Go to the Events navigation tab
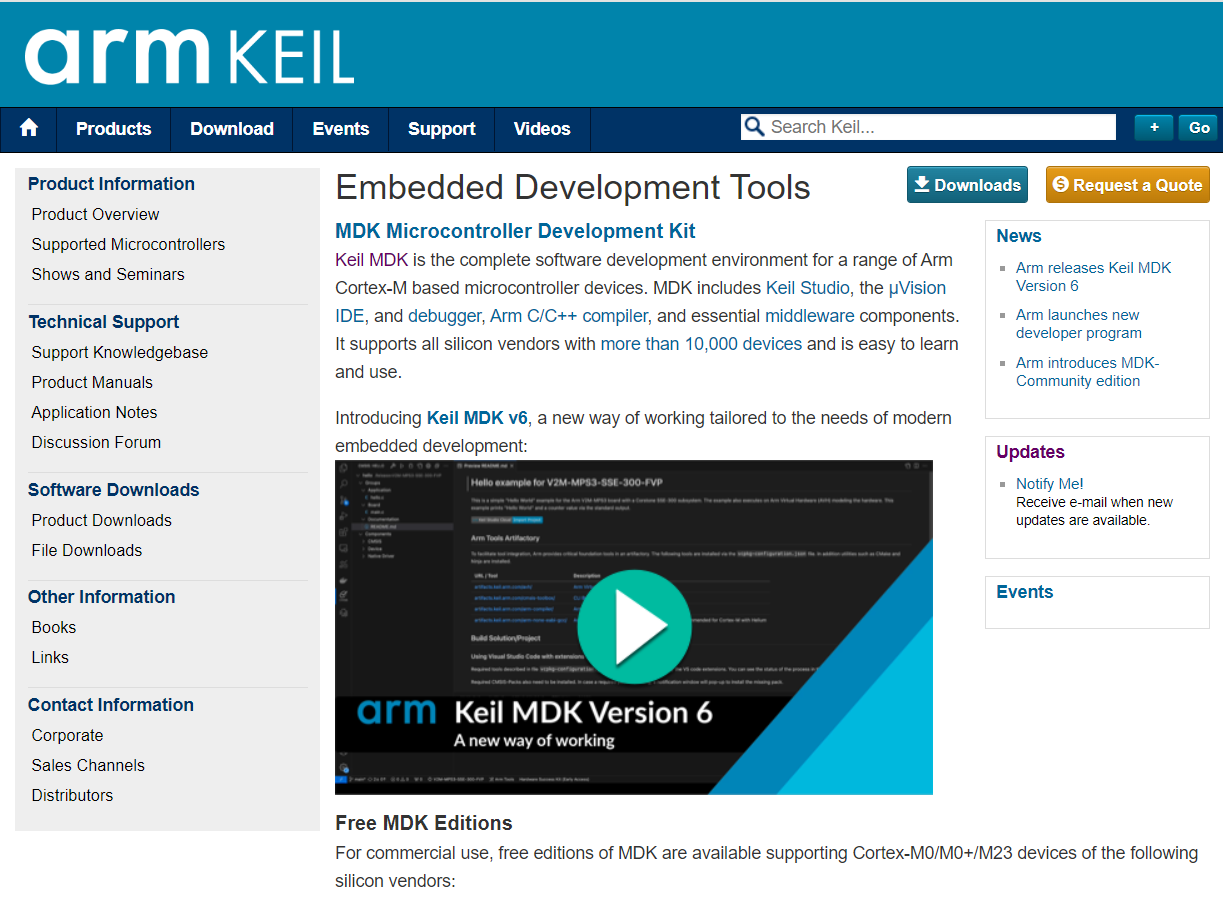 [x=340, y=129]
